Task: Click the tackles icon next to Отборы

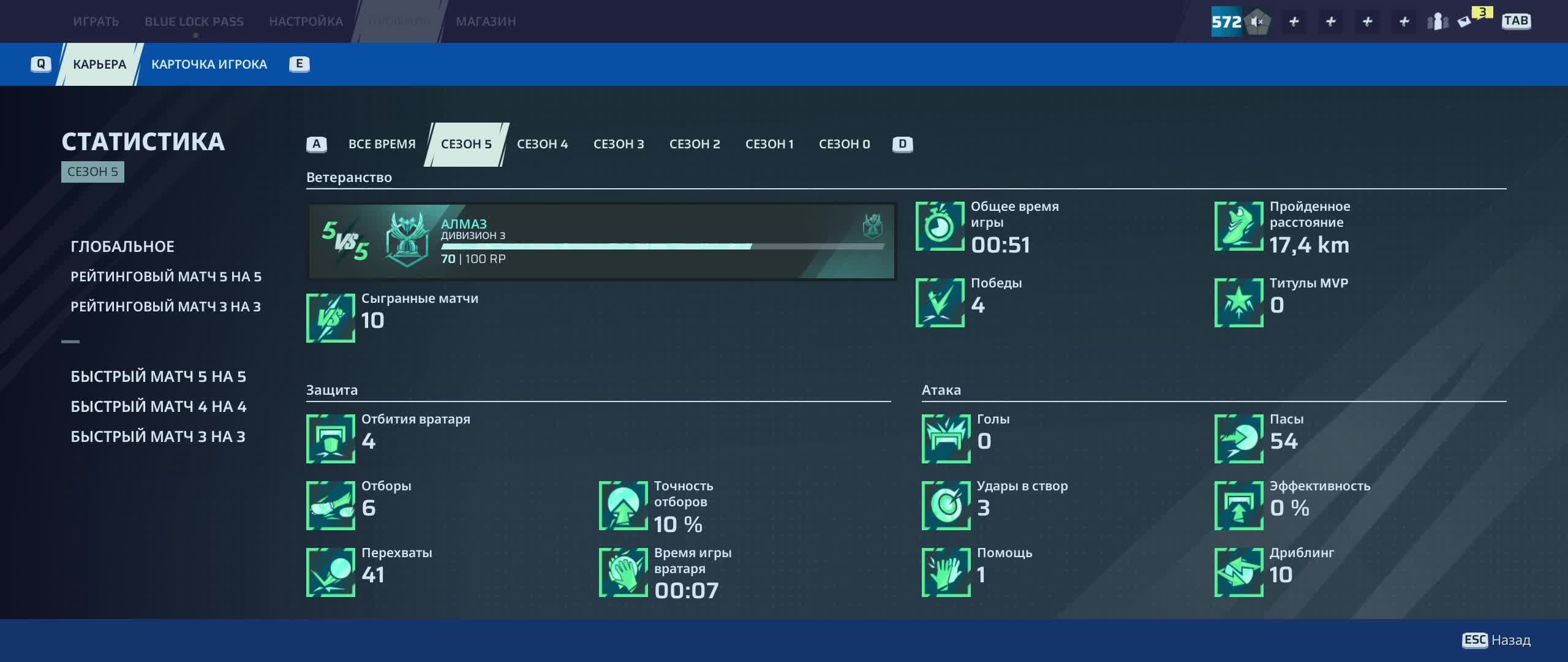Action: click(x=331, y=506)
